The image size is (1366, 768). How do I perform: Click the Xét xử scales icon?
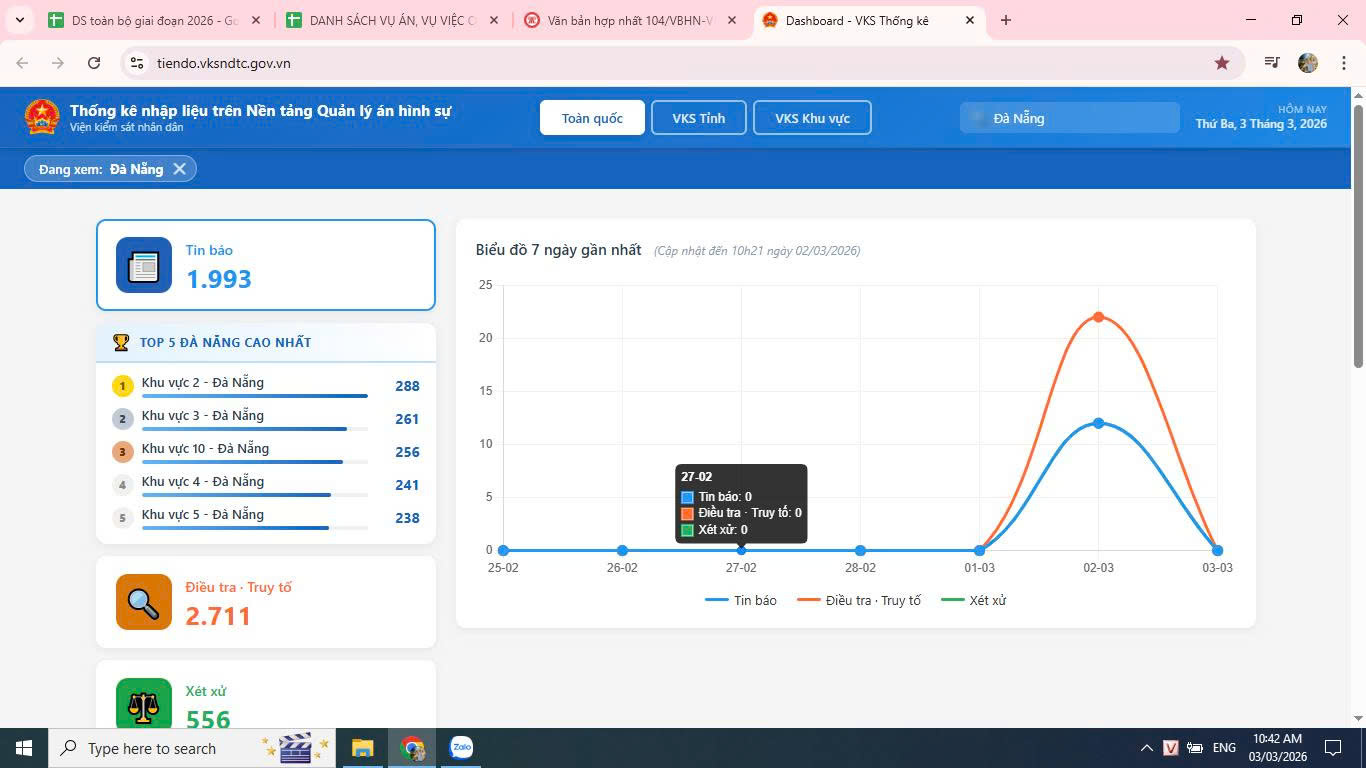144,704
